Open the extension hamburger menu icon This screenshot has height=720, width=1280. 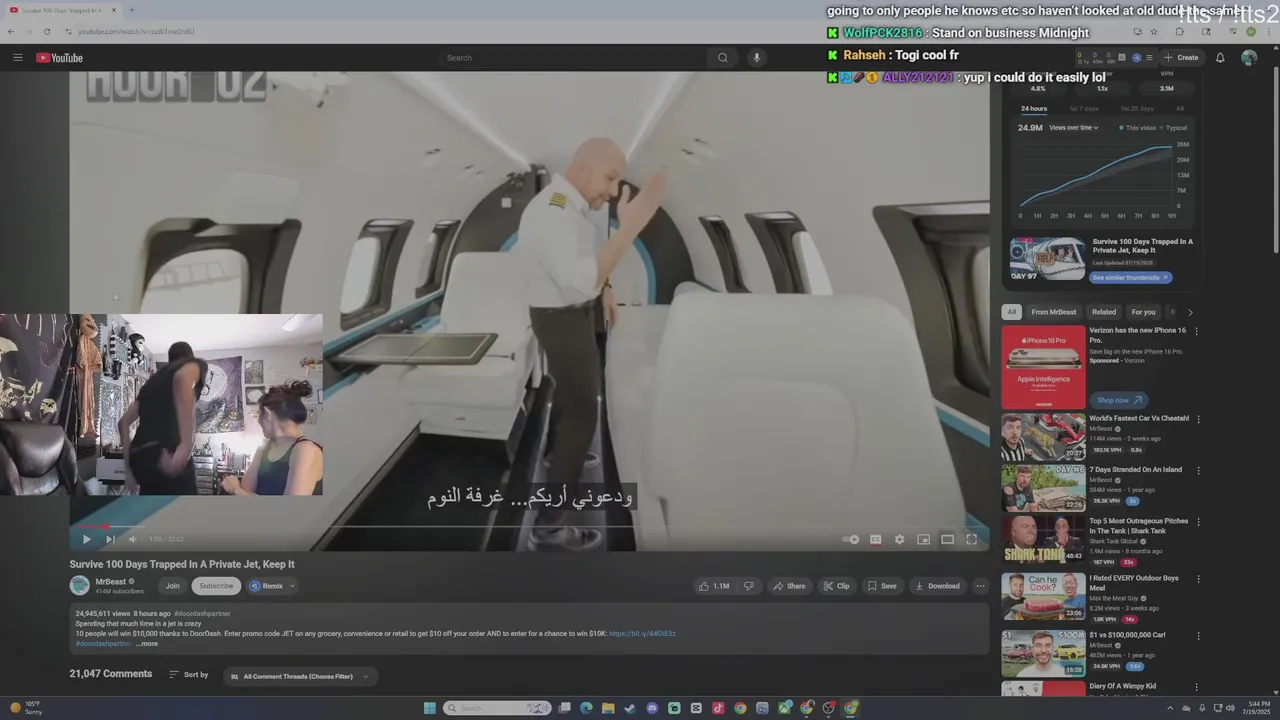(x=1149, y=58)
